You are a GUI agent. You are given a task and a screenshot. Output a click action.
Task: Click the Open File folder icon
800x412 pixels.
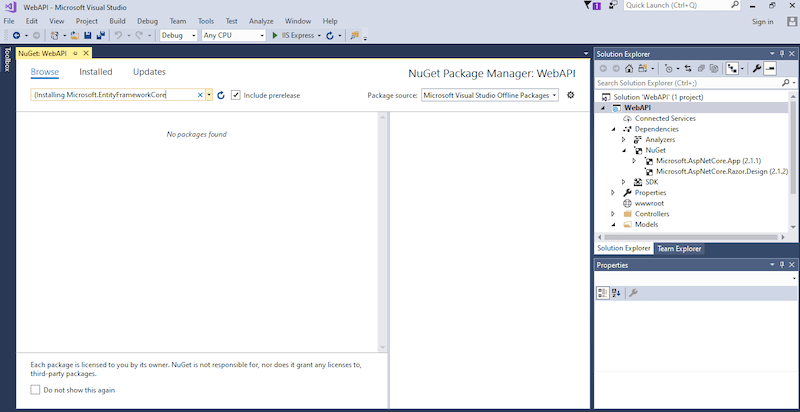pyautogui.click(x=75, y=36)
